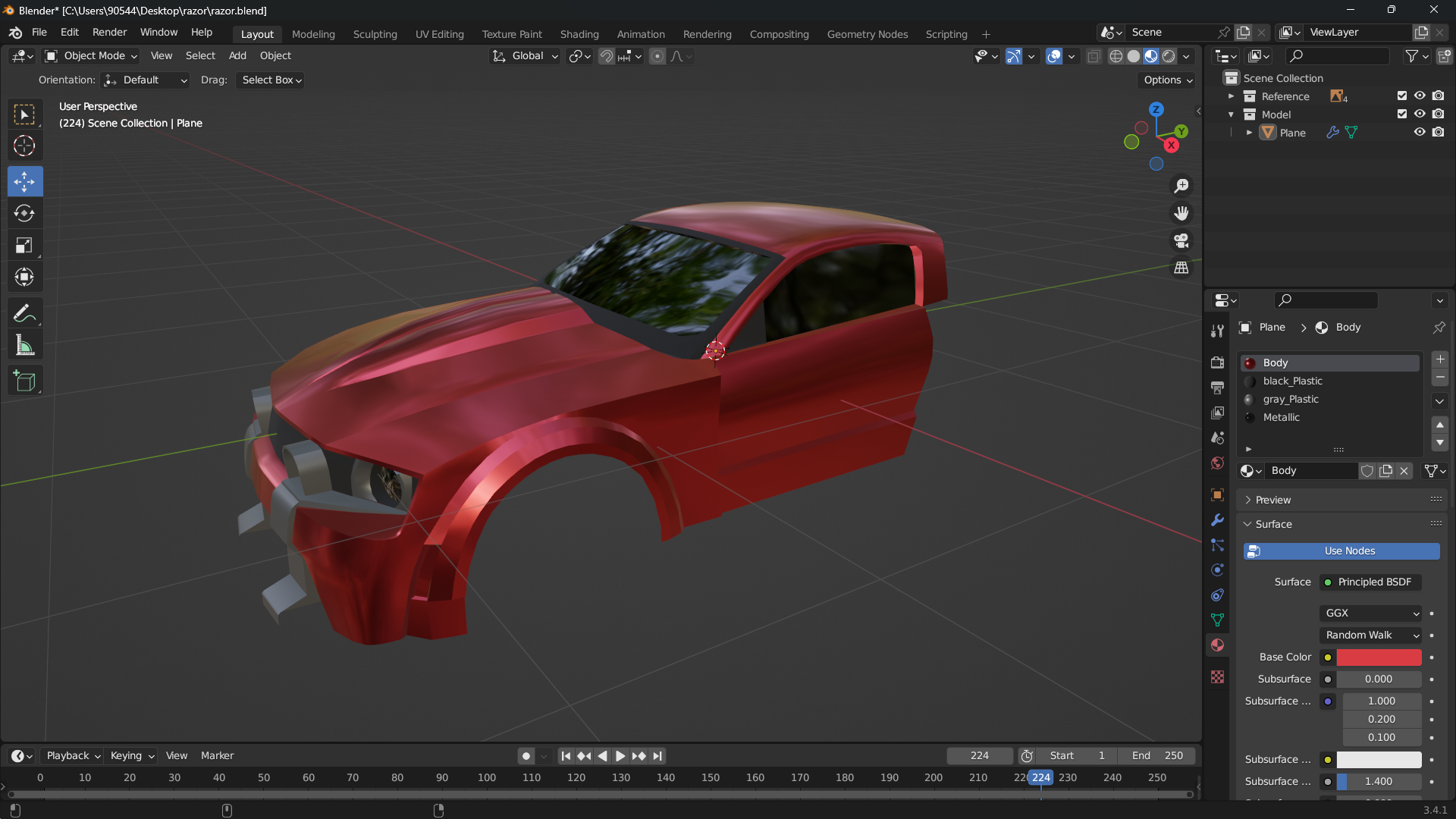Open the Modifier properties wrench tab
Viewport: 1456px width, 819px height.
[x=1217, y=520]
